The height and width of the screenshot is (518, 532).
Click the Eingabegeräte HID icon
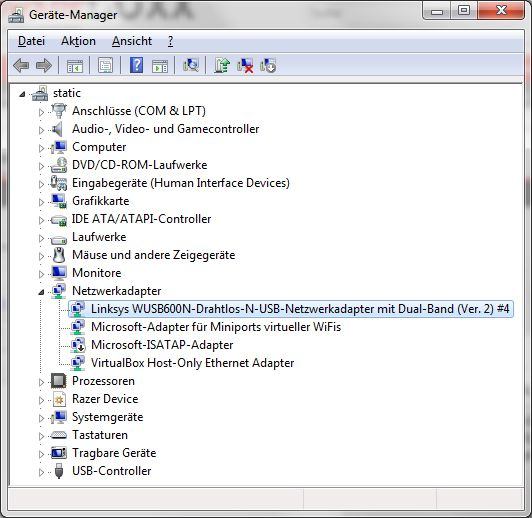(x=59, y=183)
